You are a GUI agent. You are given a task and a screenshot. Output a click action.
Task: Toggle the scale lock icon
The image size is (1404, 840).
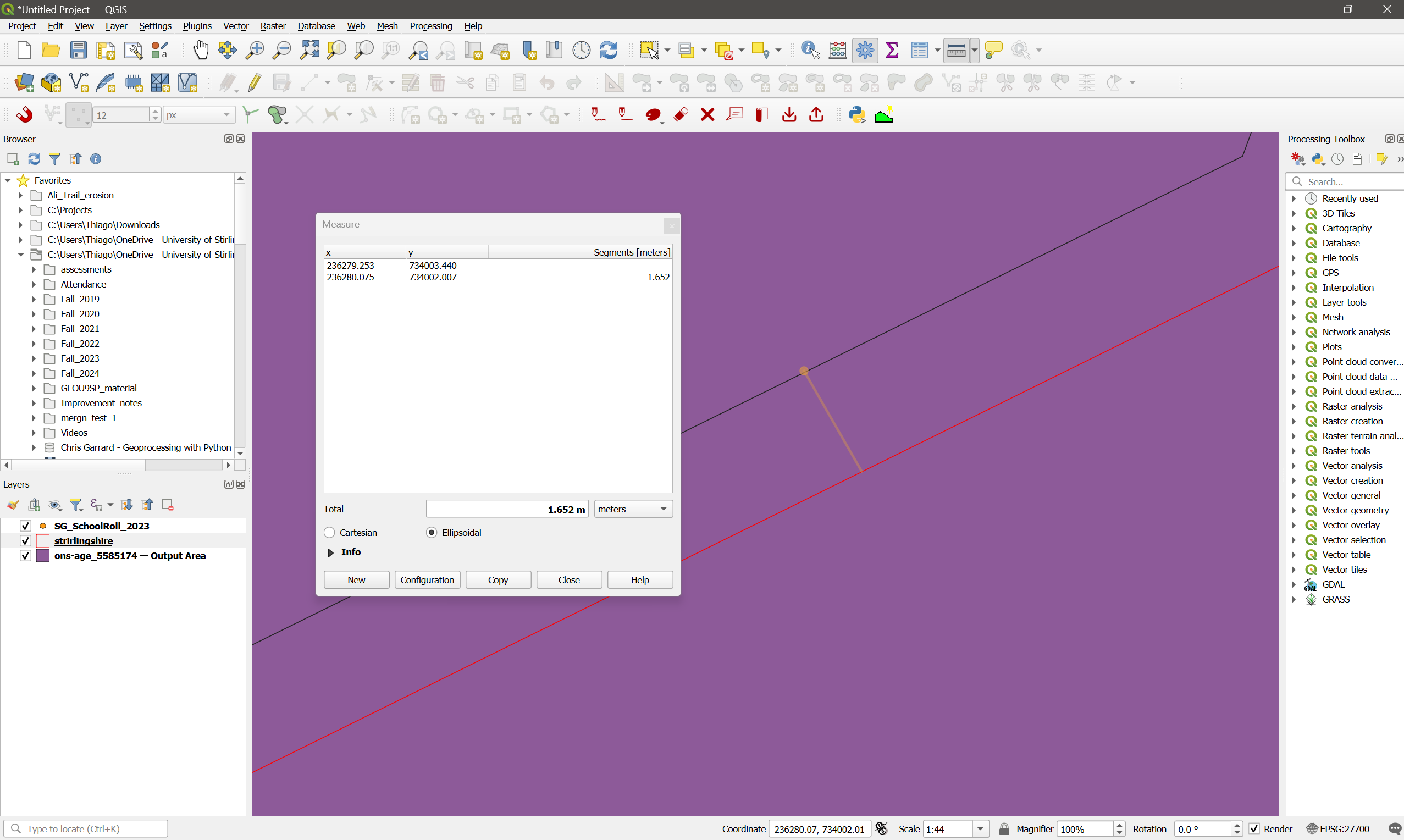click(x=1004, y=828)
